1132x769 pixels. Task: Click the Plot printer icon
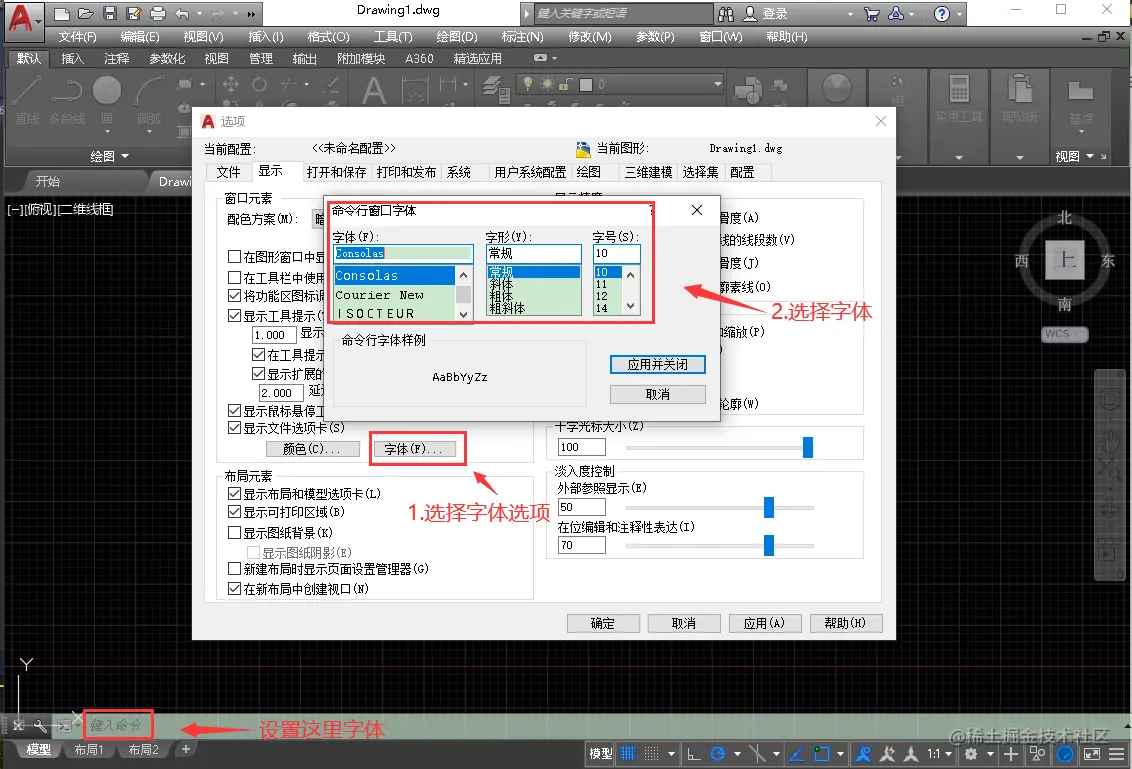coord(157,13)
